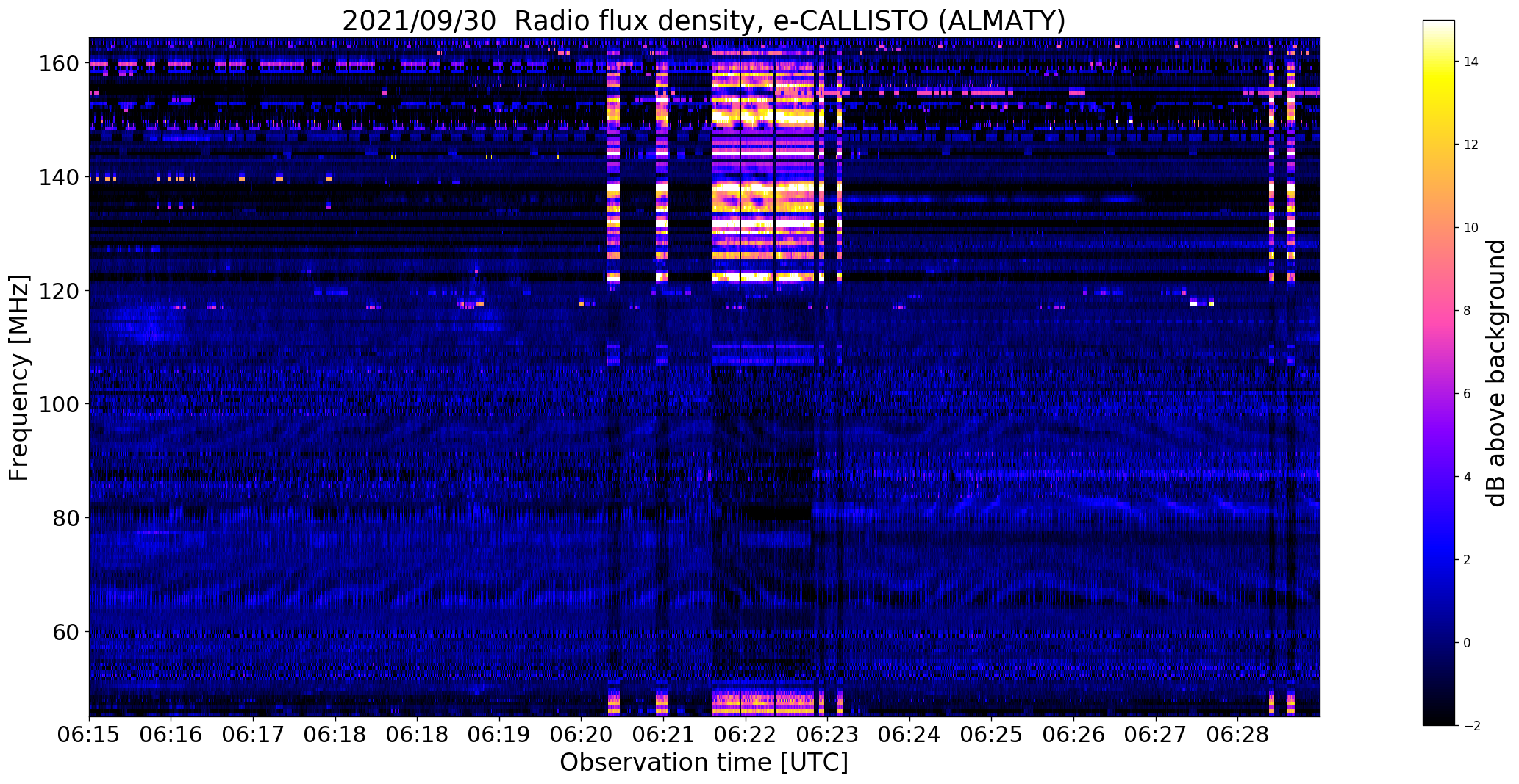This screenshot has width=1519, height=784.
Task: Pick the 4 value on the colorbar scale
Action: click(x=1468, y=477)
